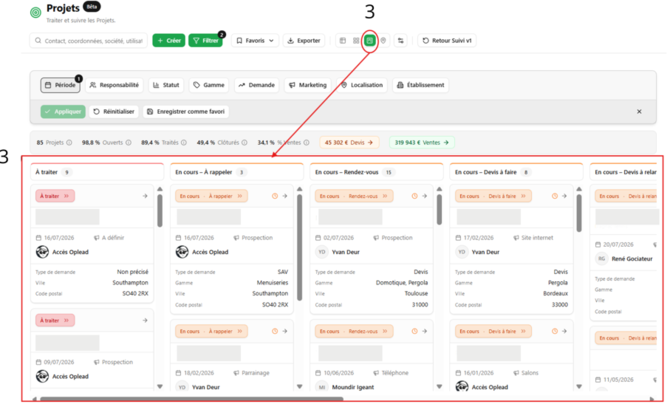The width and height of the screenshot is (670, 404).
Task: Open the Localisation filter tab
Action: pos(362,85)
